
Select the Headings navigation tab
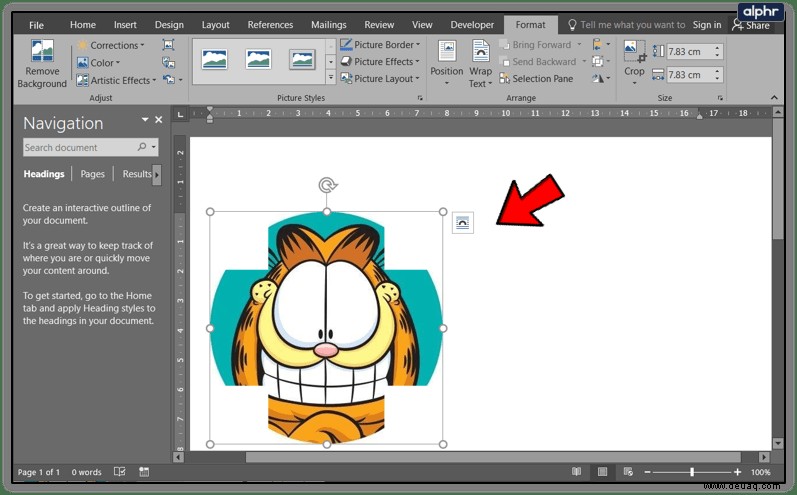point(44,174)
